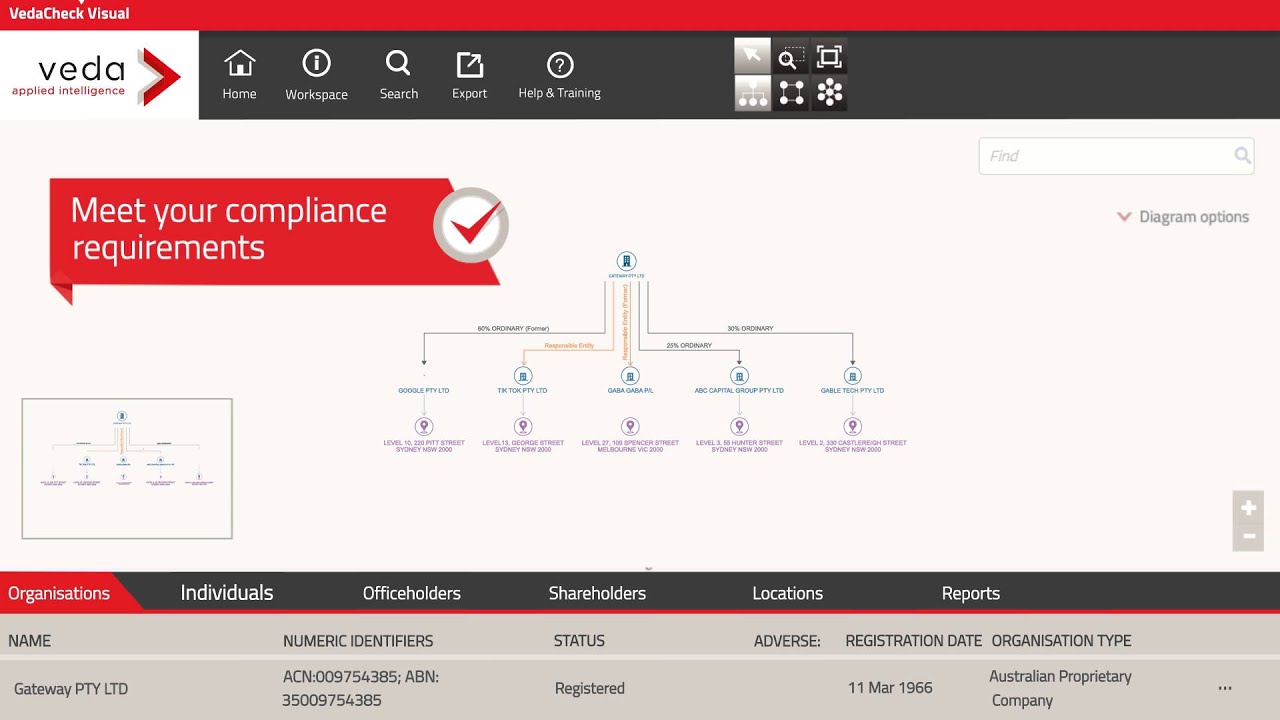Viewport: 1280px width, 720px height.
Task: Click the fit-to-screen icon
Action: [x=829, y=56]
